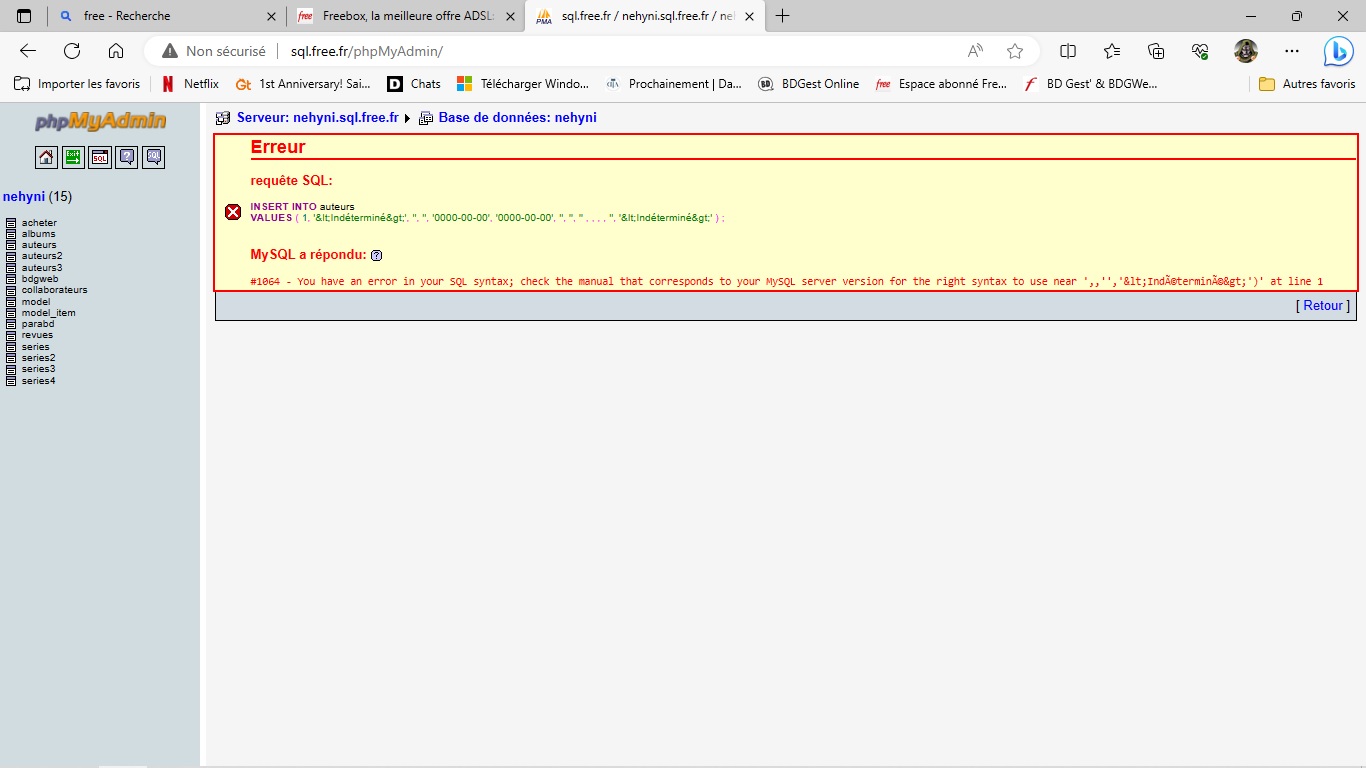
Task: Open Browser essentials heart icon
Action: pyautogui.click(x=1200, y=51)
